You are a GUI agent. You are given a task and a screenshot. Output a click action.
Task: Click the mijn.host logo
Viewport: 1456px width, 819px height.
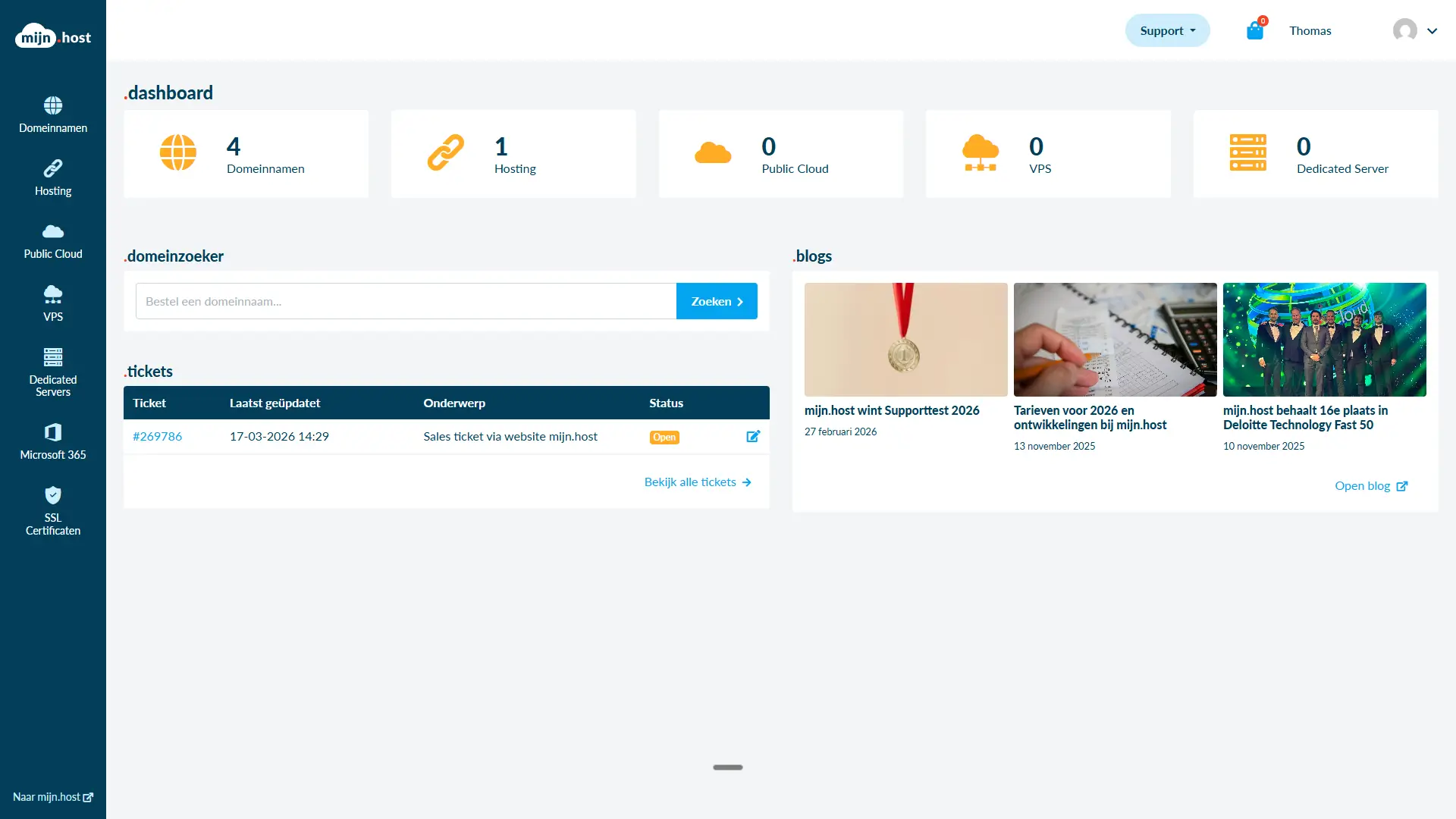[x=53, y=36]
